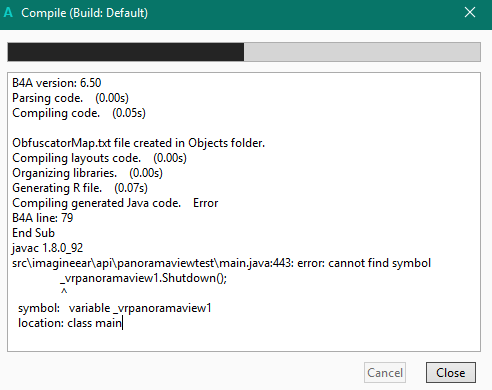Click the 'Compile (Build: Default)' title text
The width and height of the screenshot is (492, 390).
click(84, 13)
